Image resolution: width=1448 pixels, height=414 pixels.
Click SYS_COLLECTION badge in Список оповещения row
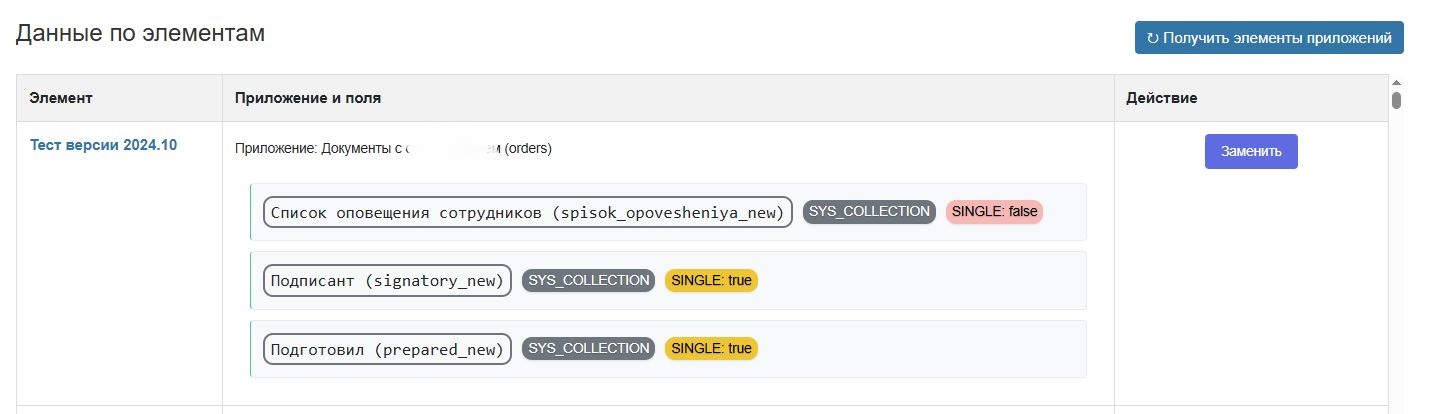point(869,212)
